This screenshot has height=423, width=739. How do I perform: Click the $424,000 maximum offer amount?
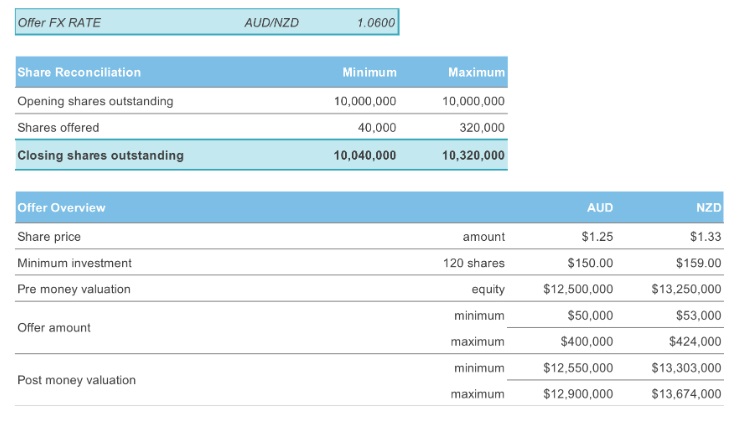693,342
